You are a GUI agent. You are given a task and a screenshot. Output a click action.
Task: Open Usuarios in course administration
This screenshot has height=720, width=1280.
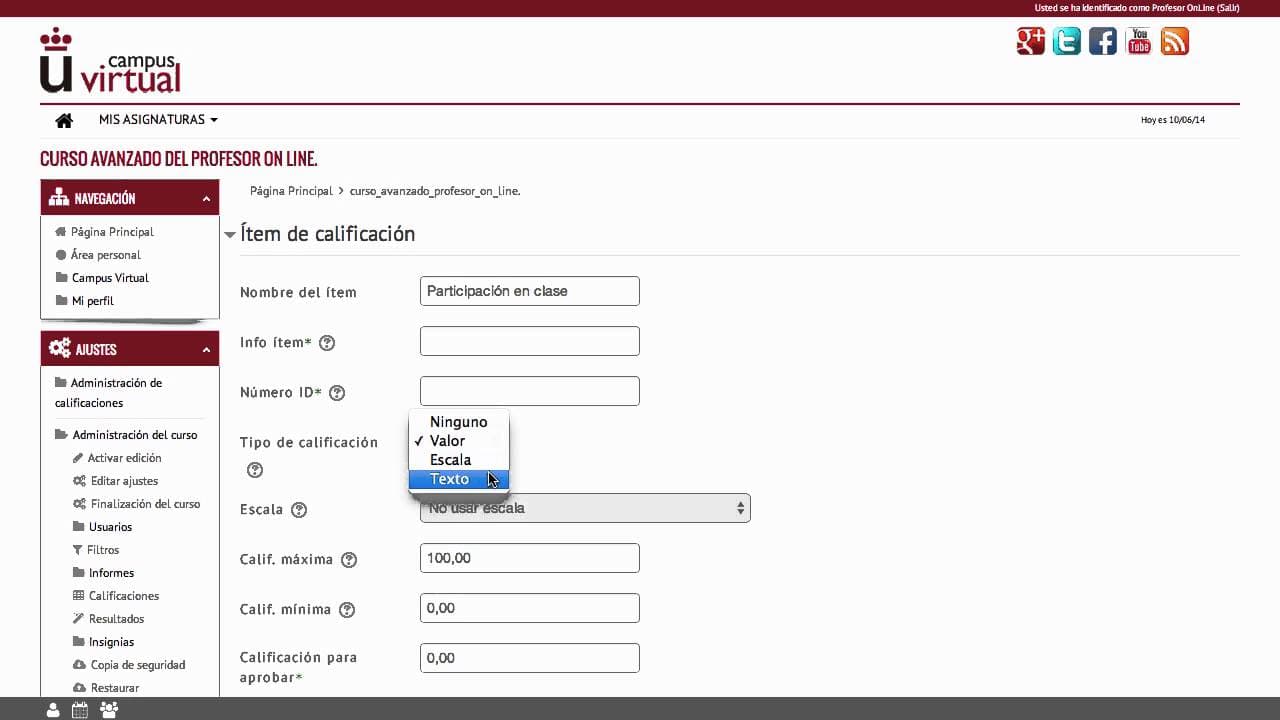tap(110, 527)
